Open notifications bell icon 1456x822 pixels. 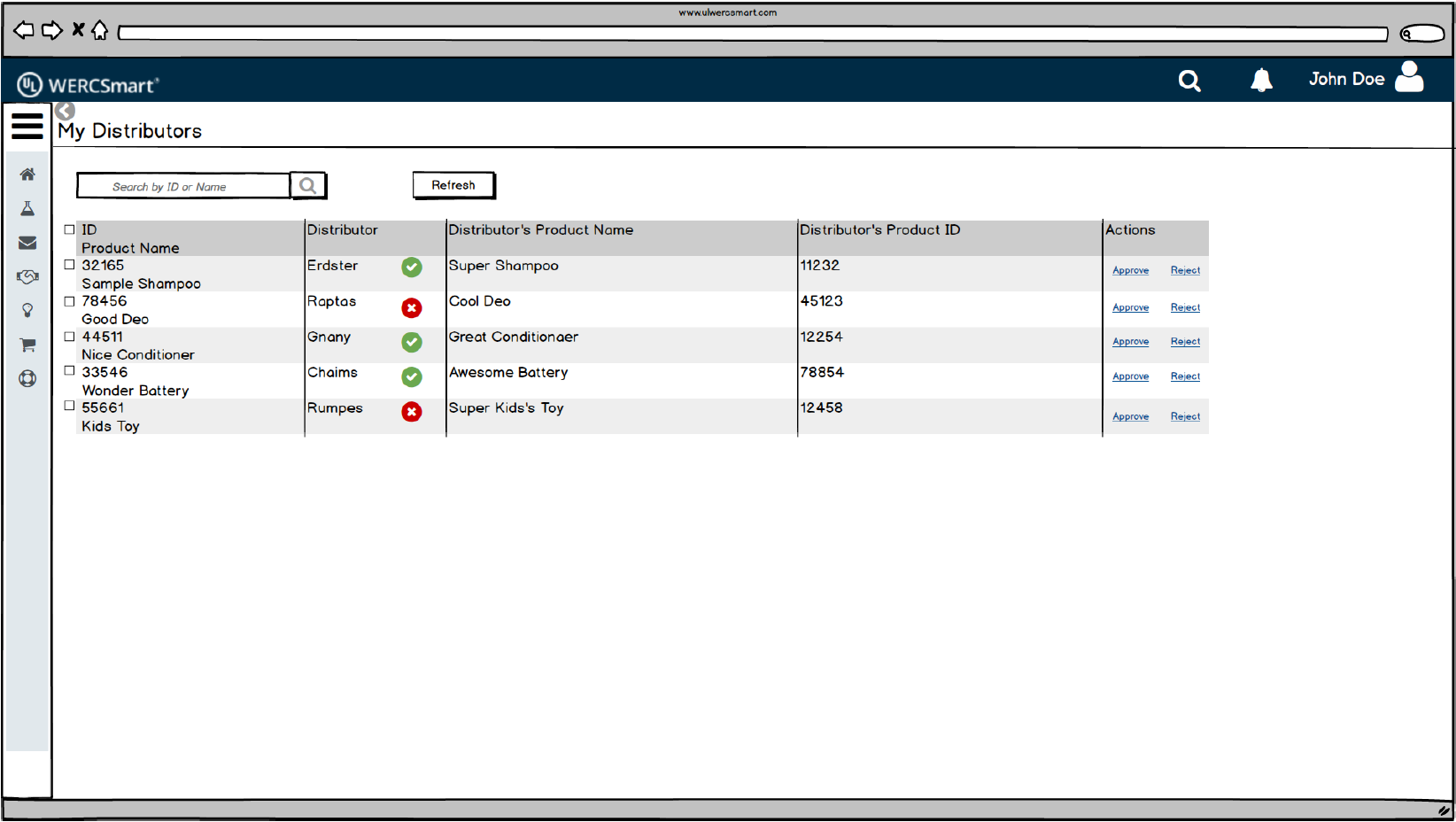click(x=1261, y=81)
